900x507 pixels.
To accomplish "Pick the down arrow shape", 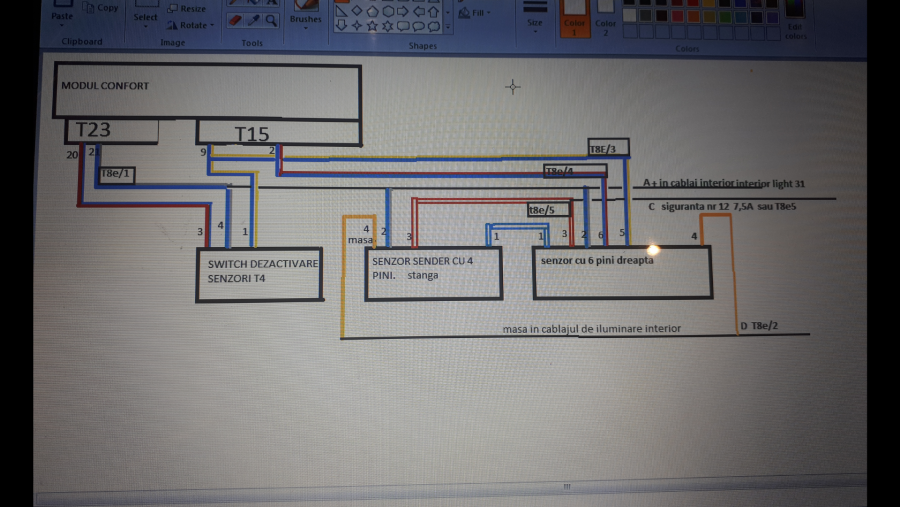I will (342, 25).
